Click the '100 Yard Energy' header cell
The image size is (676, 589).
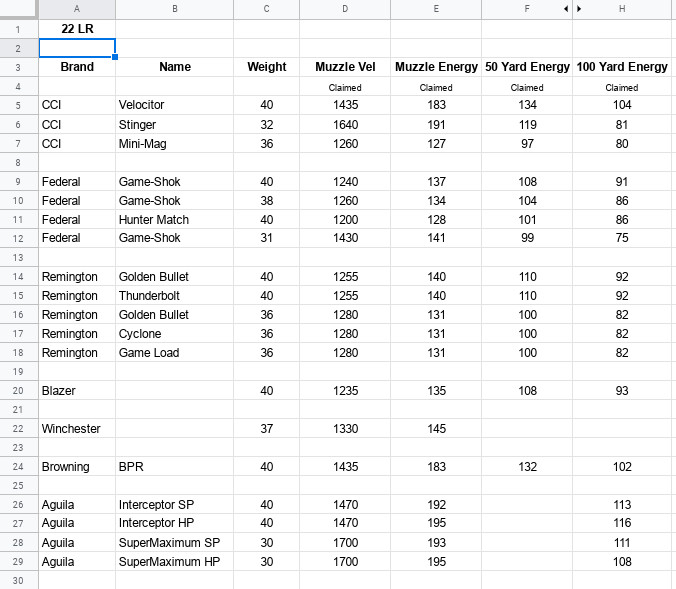(x=622, y=67)
